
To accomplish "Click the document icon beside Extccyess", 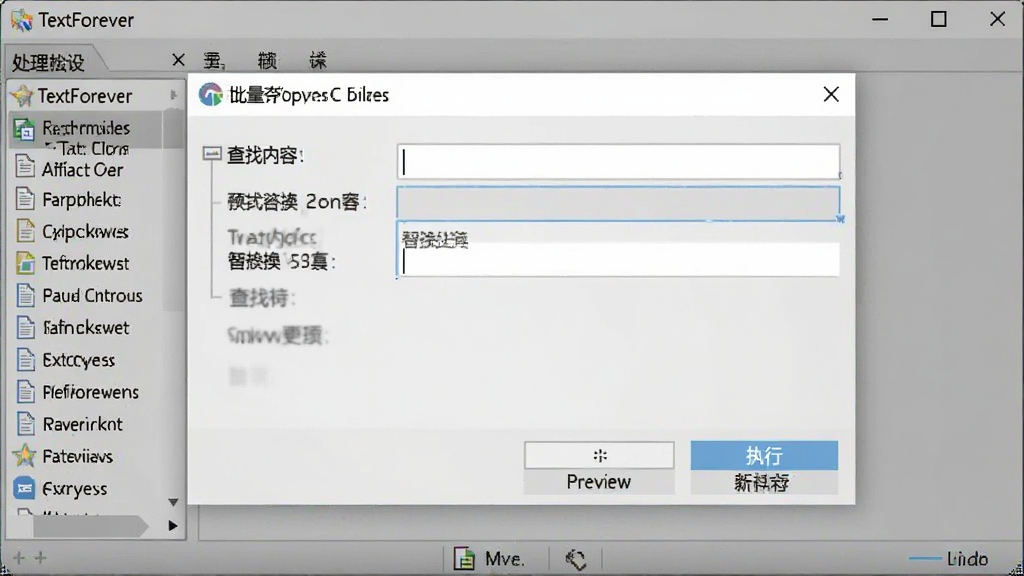I will point(25,360).
